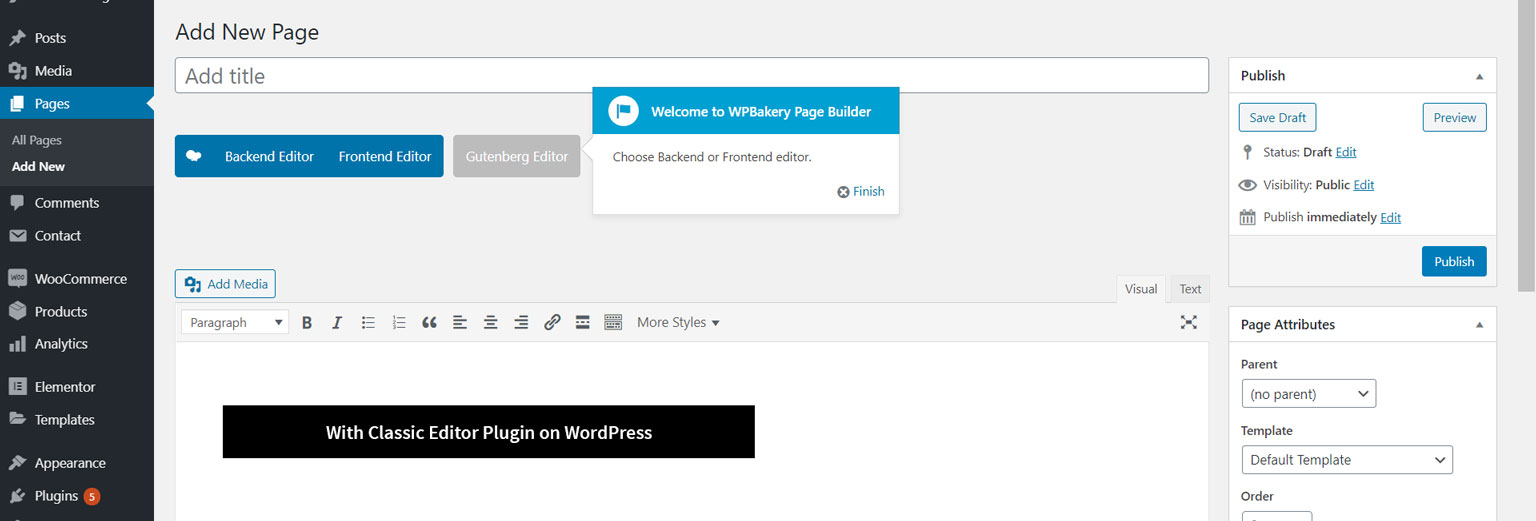Align text center
Viewport: 1536px width, 521px height.
point(491,322)
